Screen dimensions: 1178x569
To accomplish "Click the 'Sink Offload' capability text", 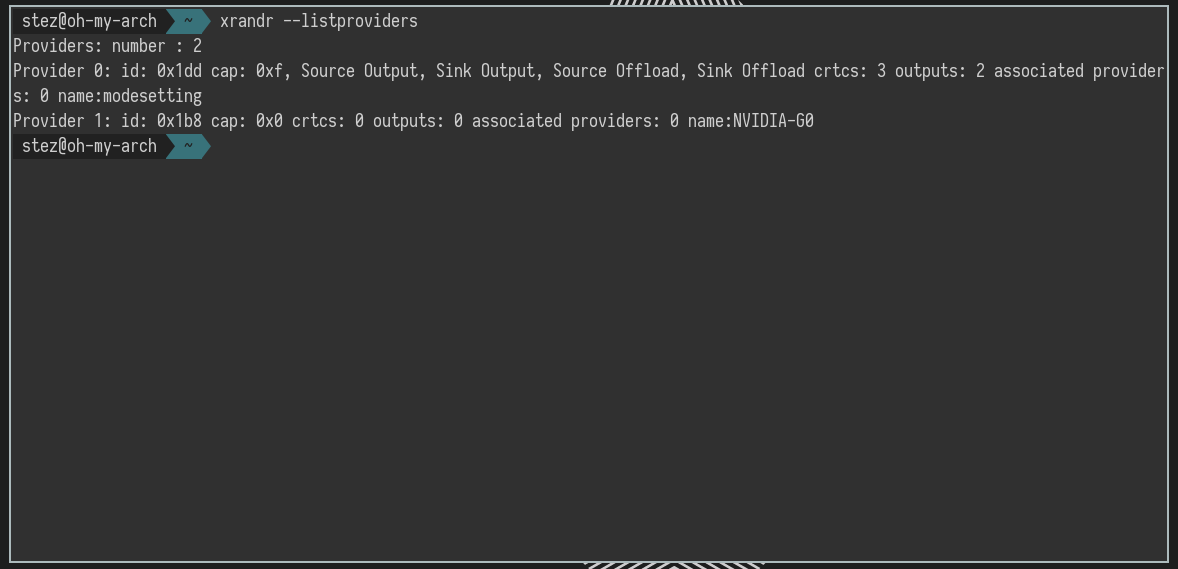I will click(x=750, y=71).
